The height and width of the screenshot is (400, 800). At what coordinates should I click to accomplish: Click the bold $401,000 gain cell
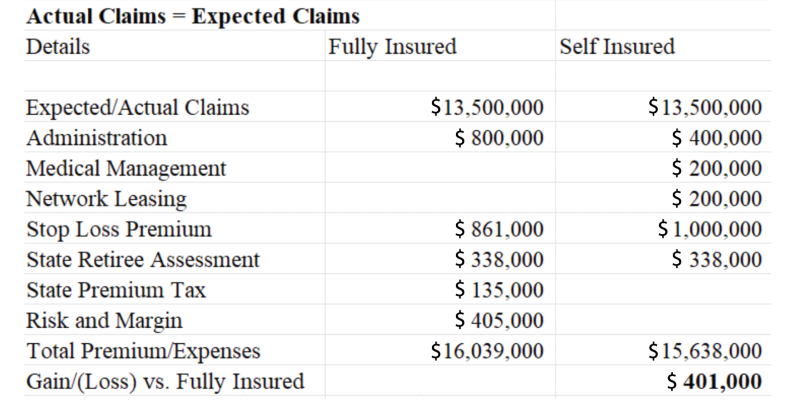click(714, 382)
